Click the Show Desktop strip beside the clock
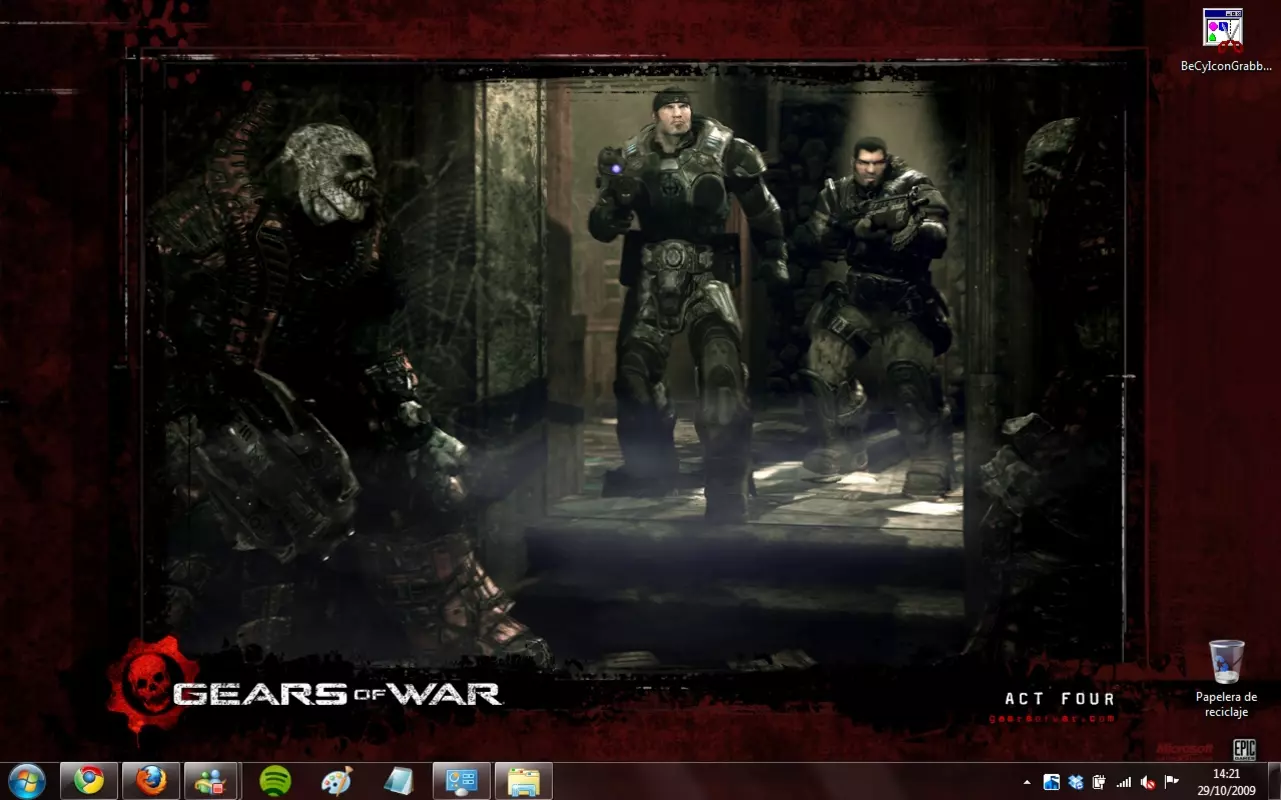 (1274, 781)
